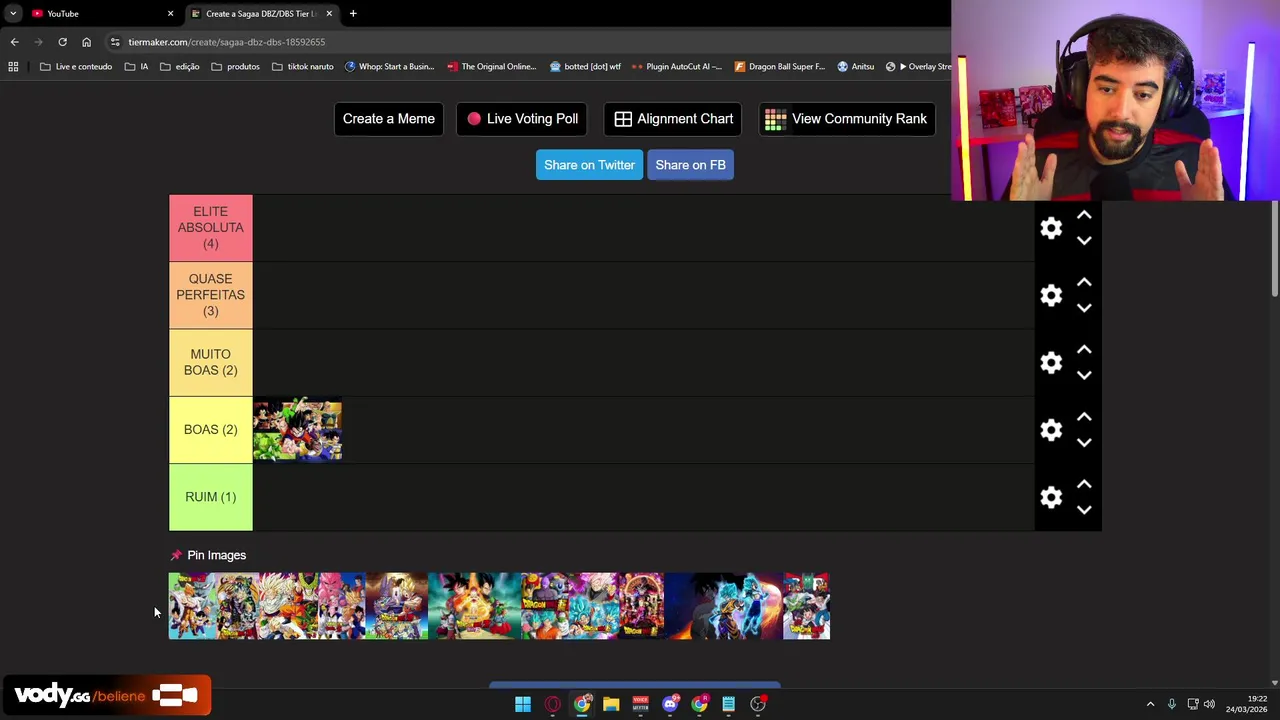Open the tiktok naruto bookmark folder

click(x=303, y=67)
